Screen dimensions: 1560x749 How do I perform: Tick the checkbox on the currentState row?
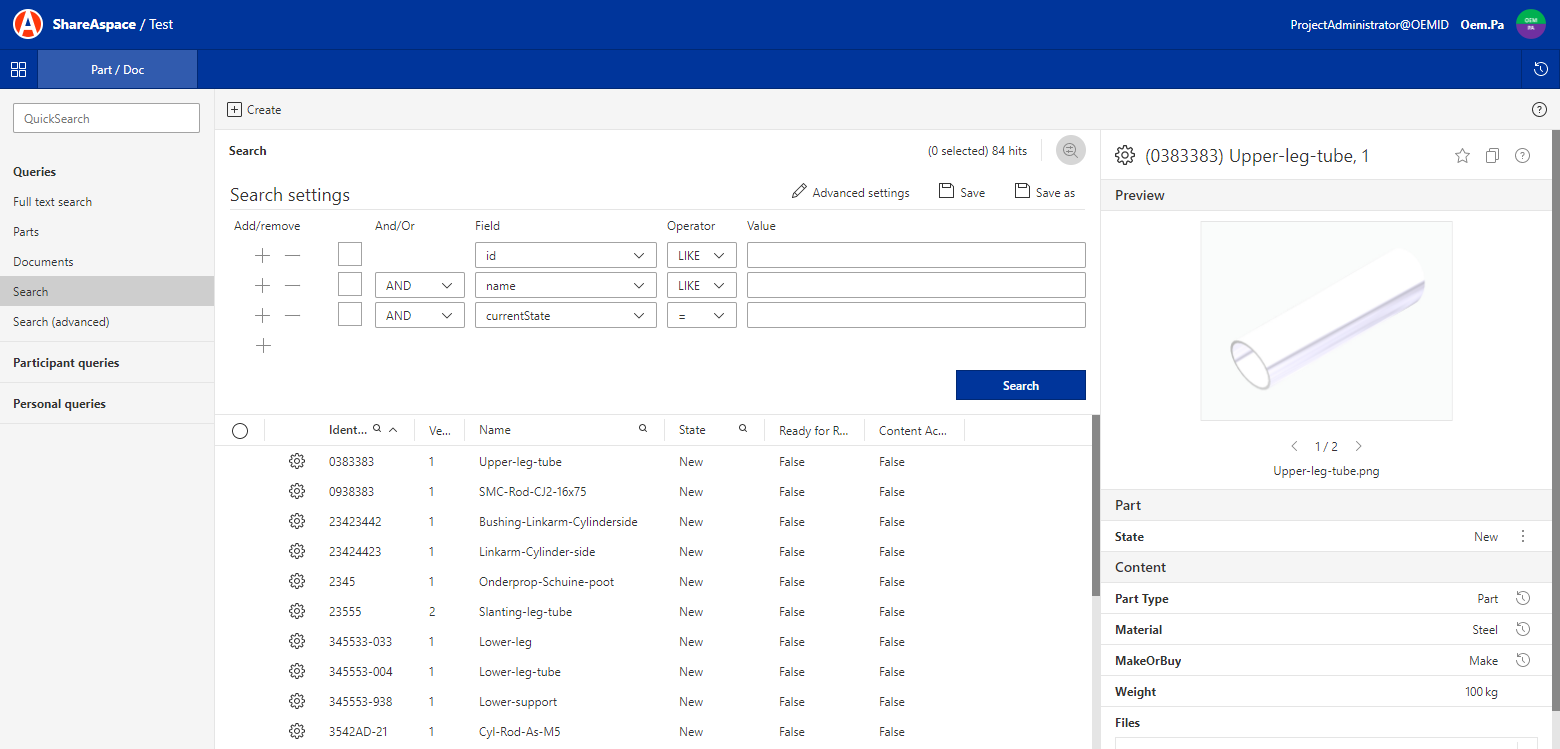click(350, 315)
